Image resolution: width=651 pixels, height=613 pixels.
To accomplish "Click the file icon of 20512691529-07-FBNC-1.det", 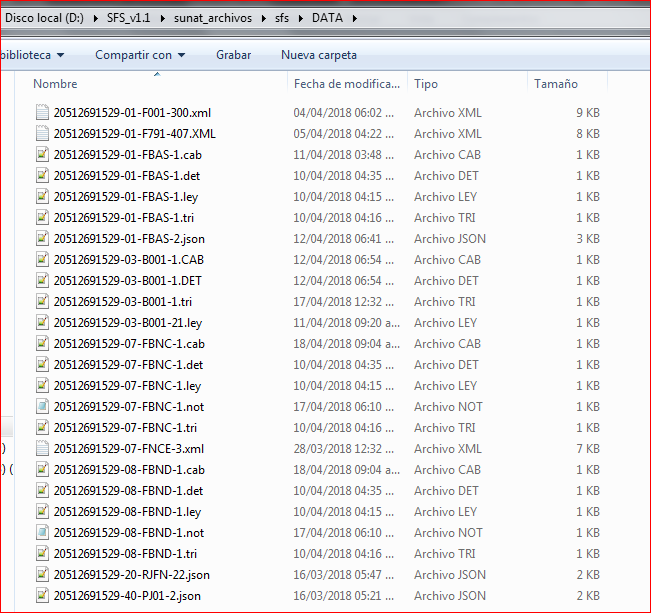I will tap(42, 365).
